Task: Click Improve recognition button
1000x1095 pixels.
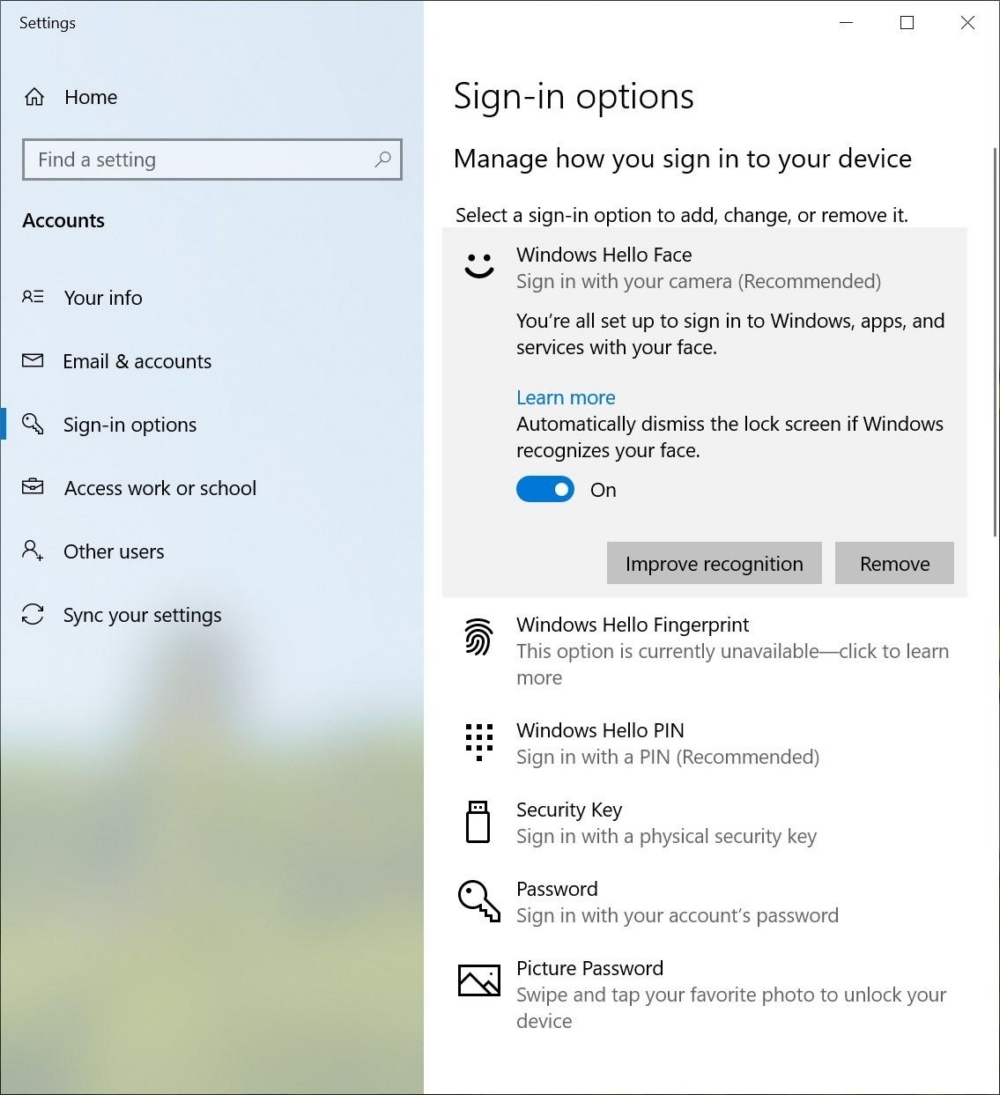Action: [714, 563]
